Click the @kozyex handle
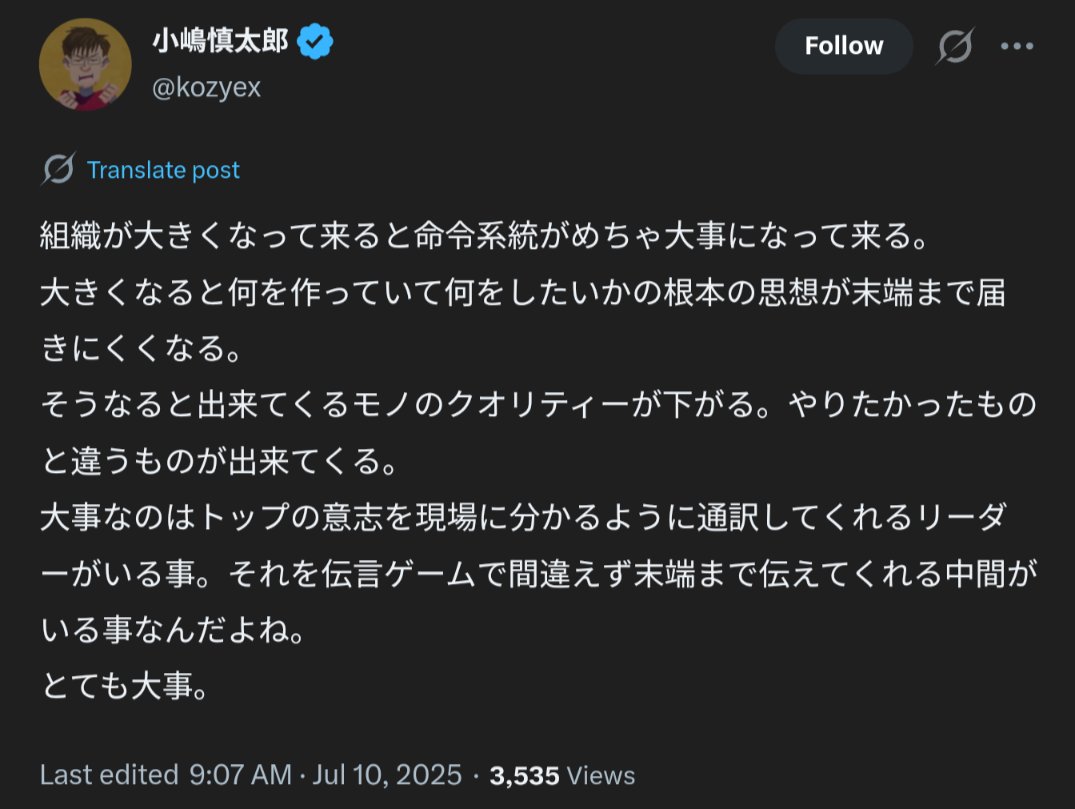The image size is (1075, 809). (x=206, y=87)
